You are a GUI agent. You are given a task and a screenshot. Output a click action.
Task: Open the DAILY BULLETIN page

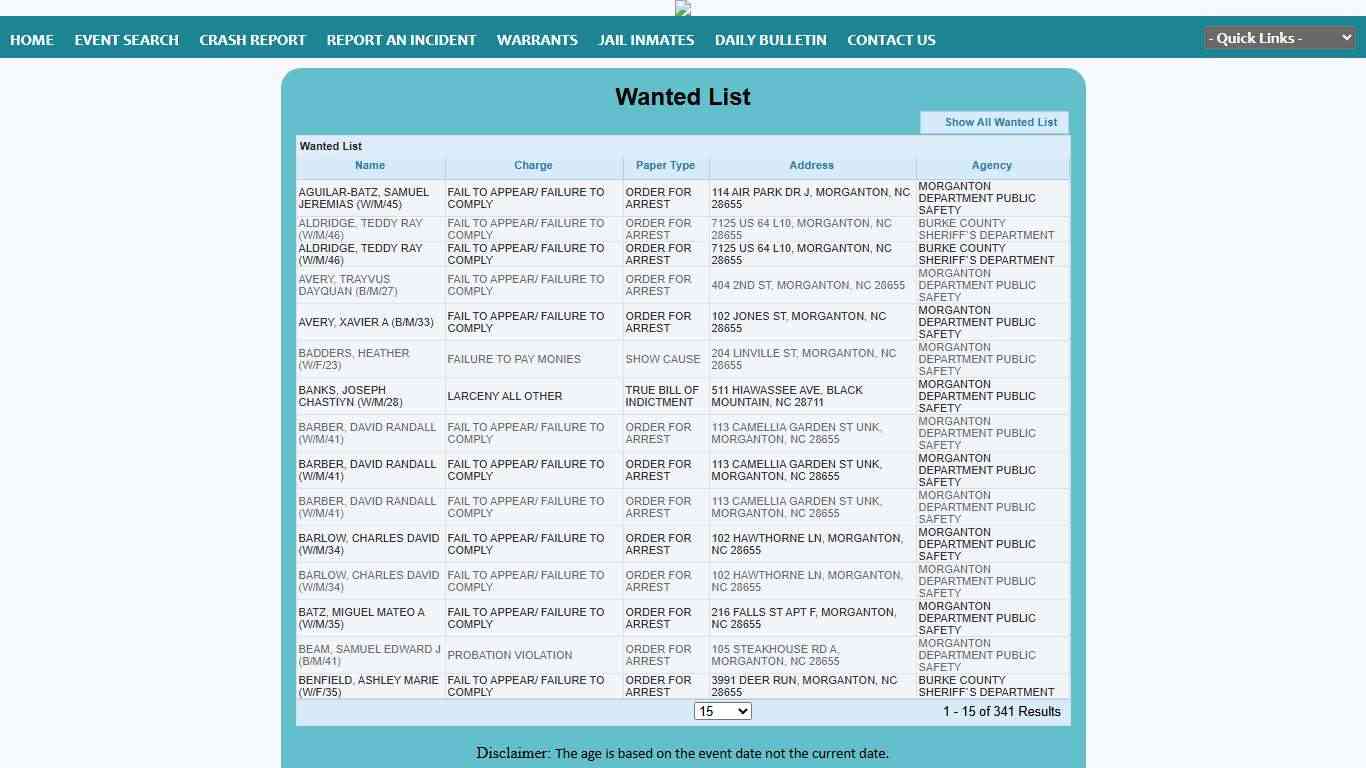tap(770, 40)
